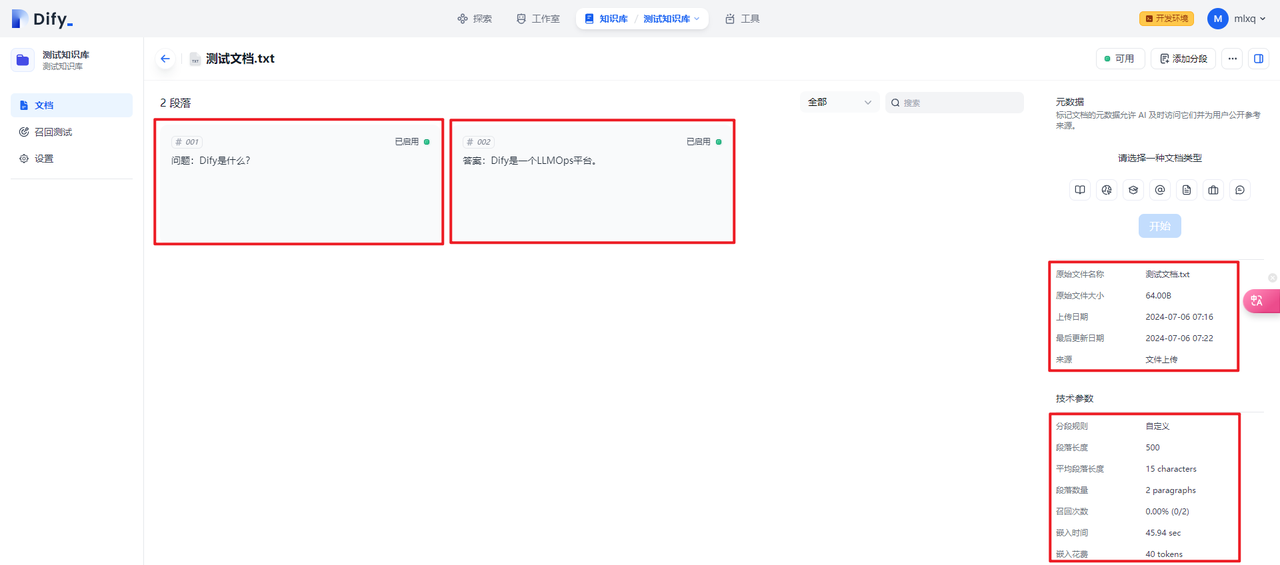The image size is (1280, 565).
Task: Click the 2 段落 count label
Action: 175,103
